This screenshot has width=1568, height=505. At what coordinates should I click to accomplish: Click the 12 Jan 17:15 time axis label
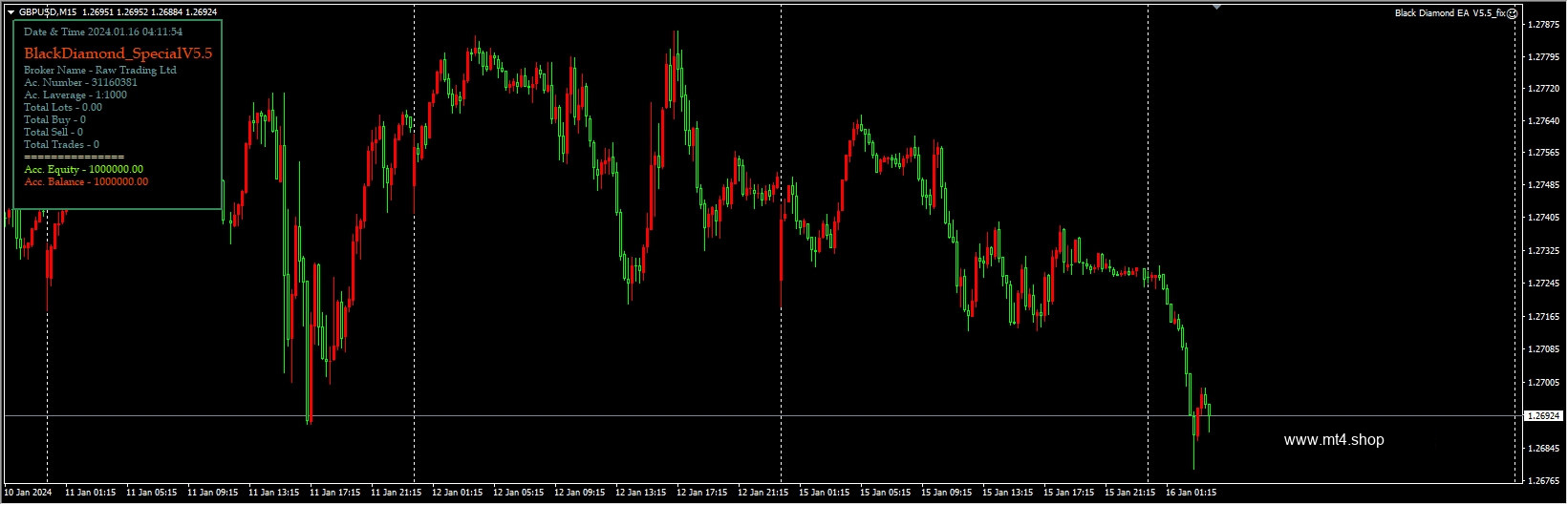point(702,494)
